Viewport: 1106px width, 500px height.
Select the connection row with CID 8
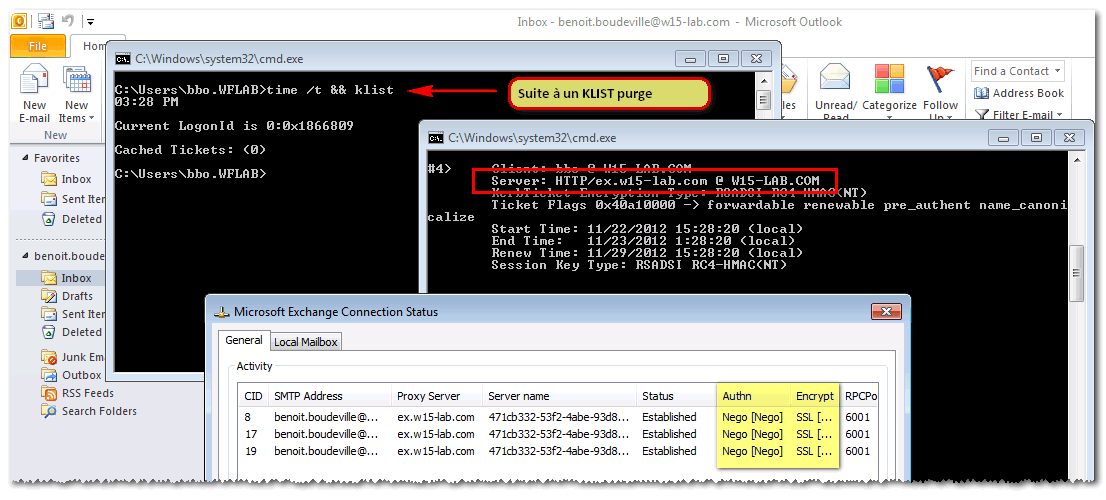click(558, 417)
